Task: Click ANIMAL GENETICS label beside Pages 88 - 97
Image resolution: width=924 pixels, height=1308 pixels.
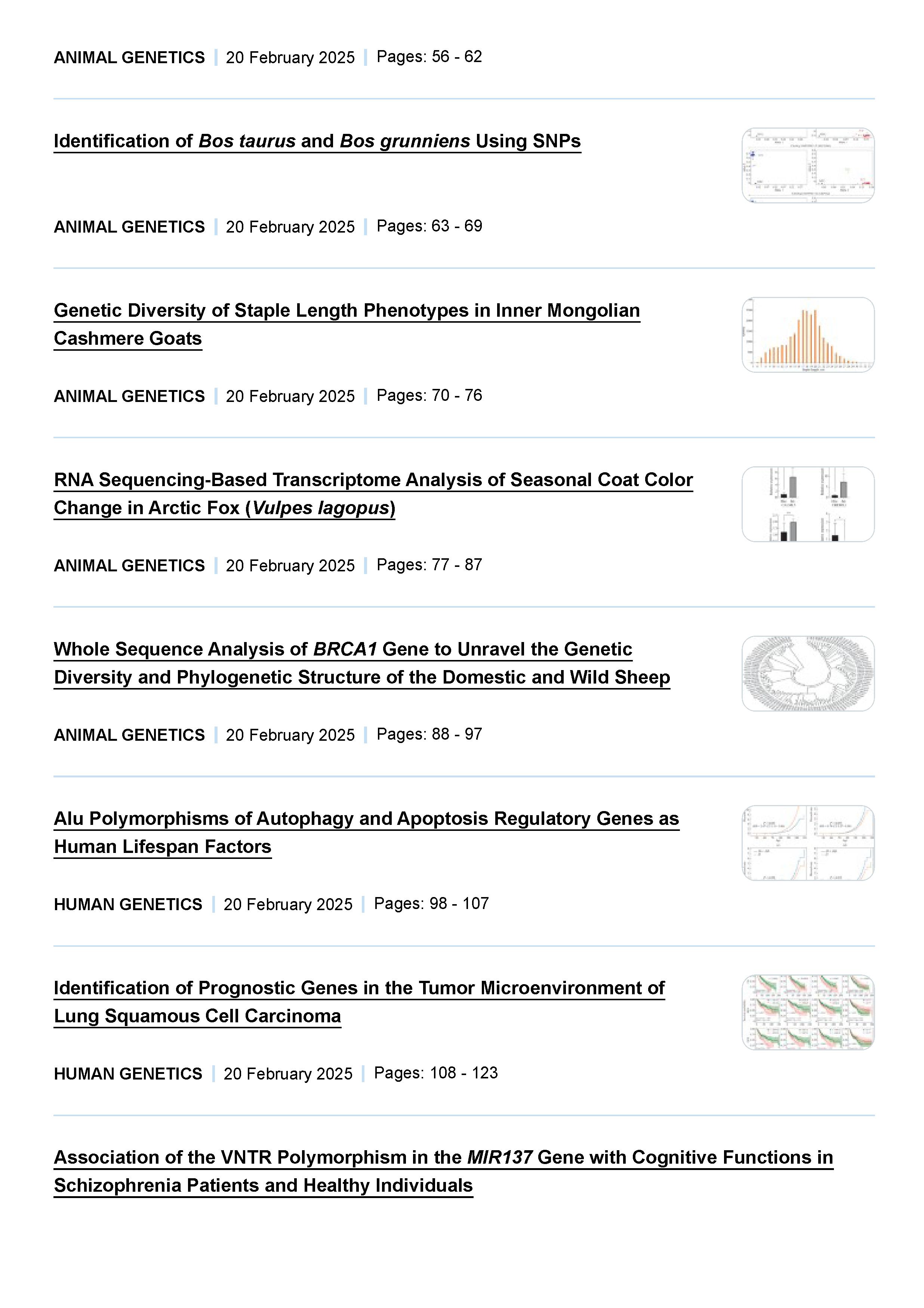Action: 129,735
